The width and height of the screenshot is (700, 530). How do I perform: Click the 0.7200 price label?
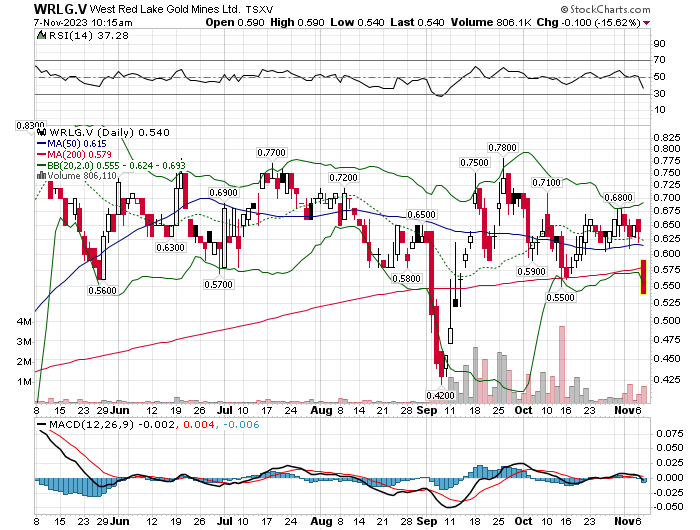(343, 178)
